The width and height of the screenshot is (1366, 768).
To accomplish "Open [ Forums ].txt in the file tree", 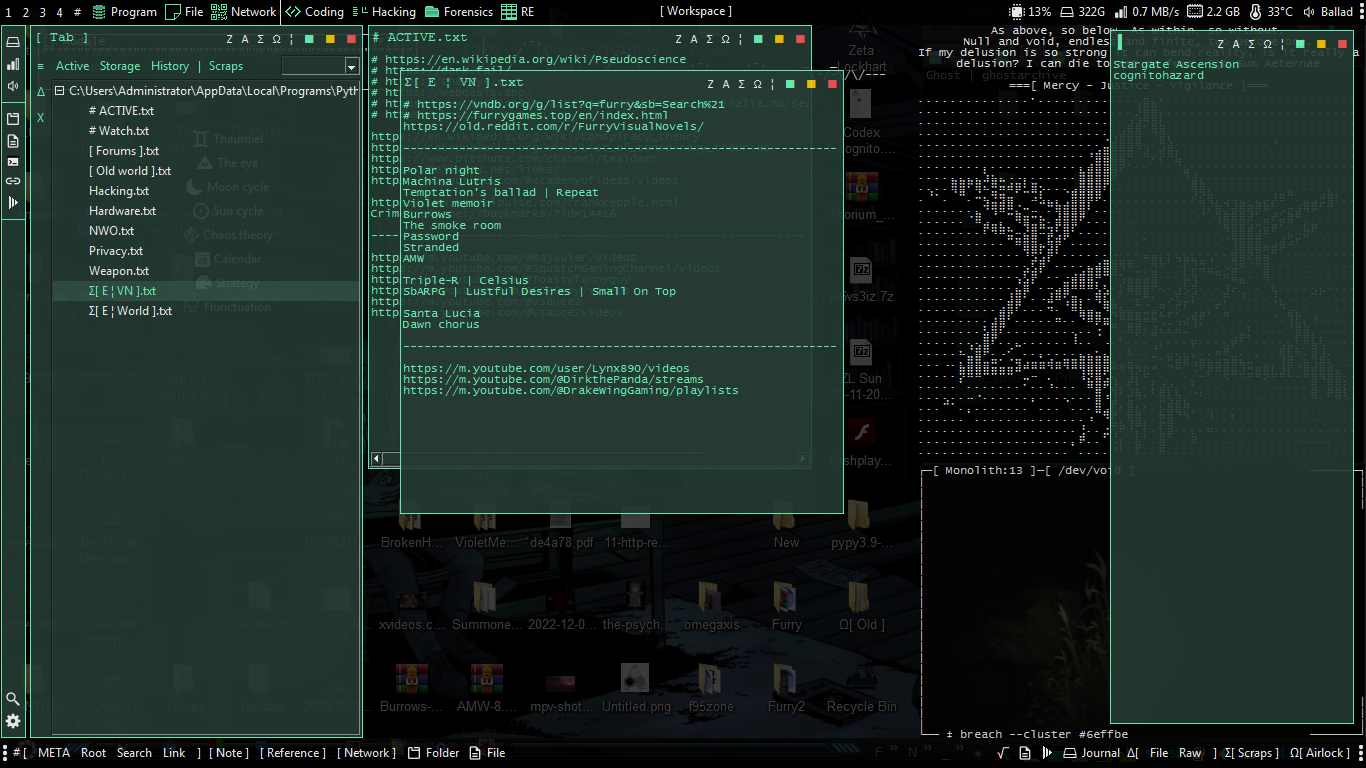I will coord(124,151).
